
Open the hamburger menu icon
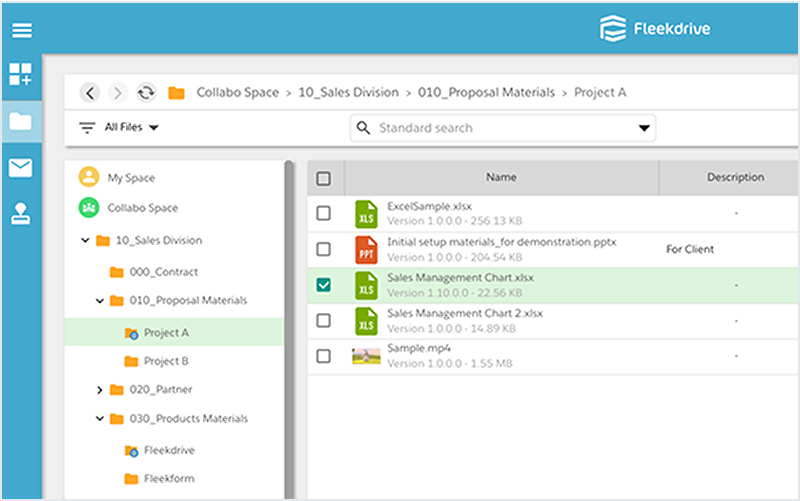tap(22, 30)
